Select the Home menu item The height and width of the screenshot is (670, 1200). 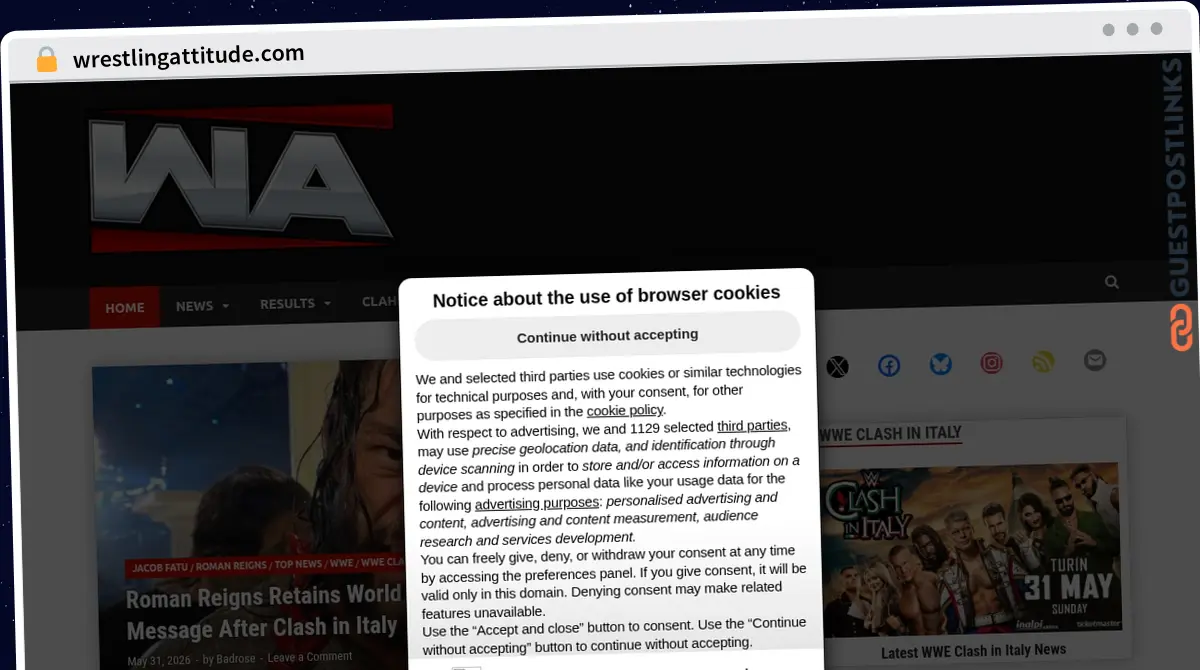pyautogui.click(x=125, y=308)
